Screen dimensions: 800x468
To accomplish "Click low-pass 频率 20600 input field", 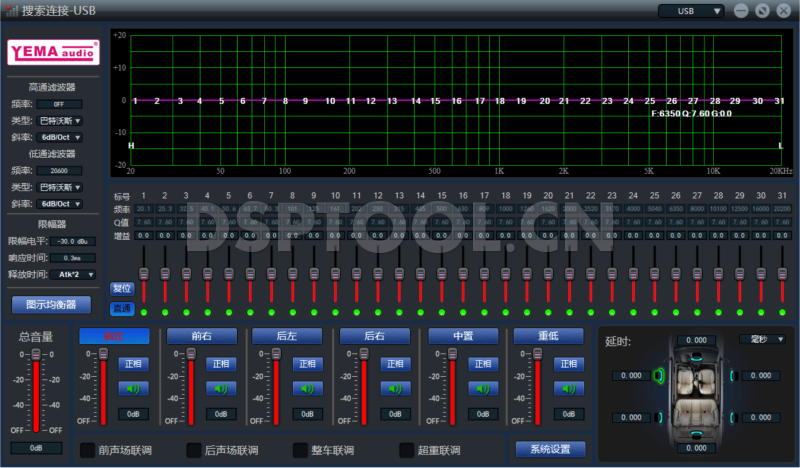I will click(59, 170).
